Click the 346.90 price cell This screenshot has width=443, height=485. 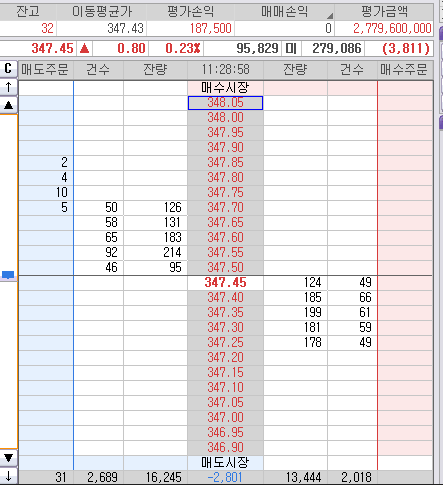226,448
